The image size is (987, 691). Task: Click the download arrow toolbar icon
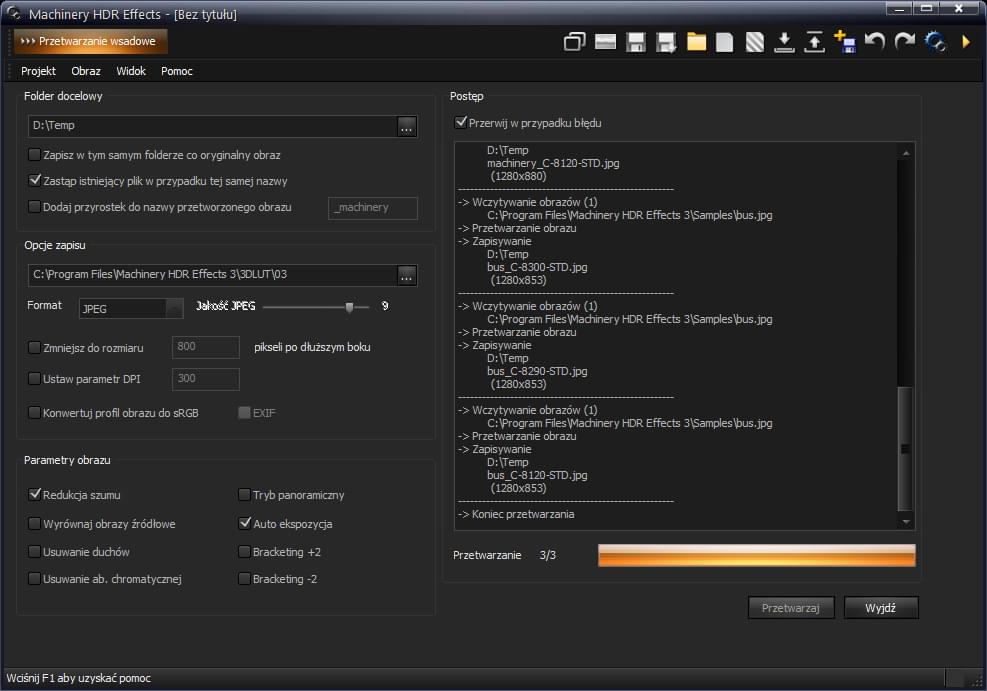point(785,42)
